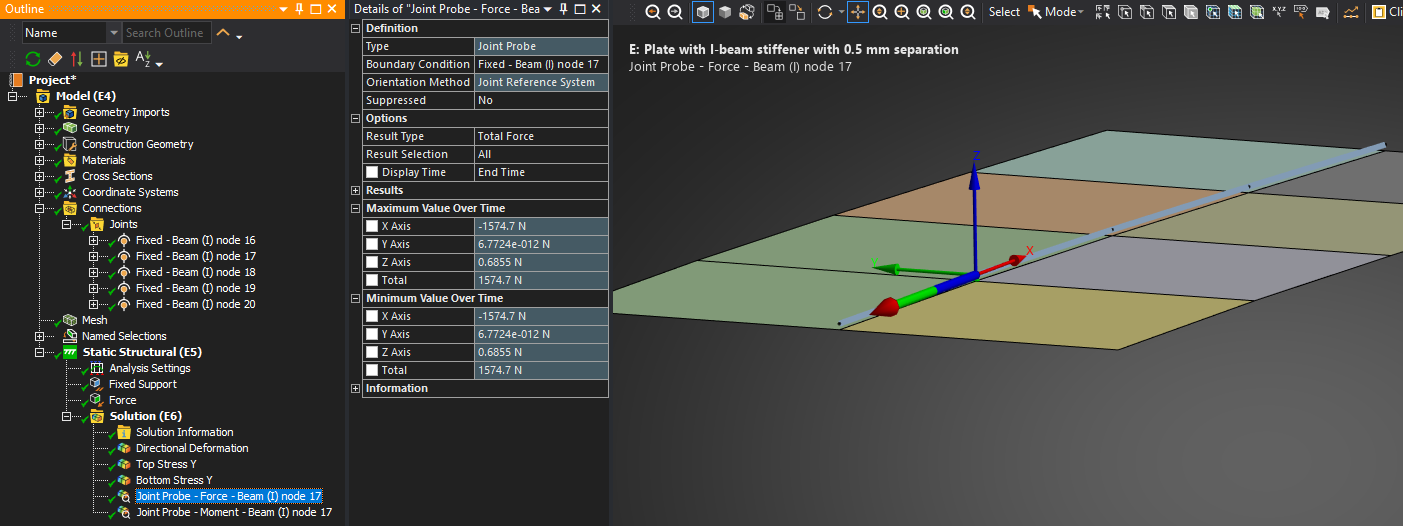The image size is (1403, 526).
Task: Select the Pan tool in graphics toolbar
Action: click(x=857, y=12)
